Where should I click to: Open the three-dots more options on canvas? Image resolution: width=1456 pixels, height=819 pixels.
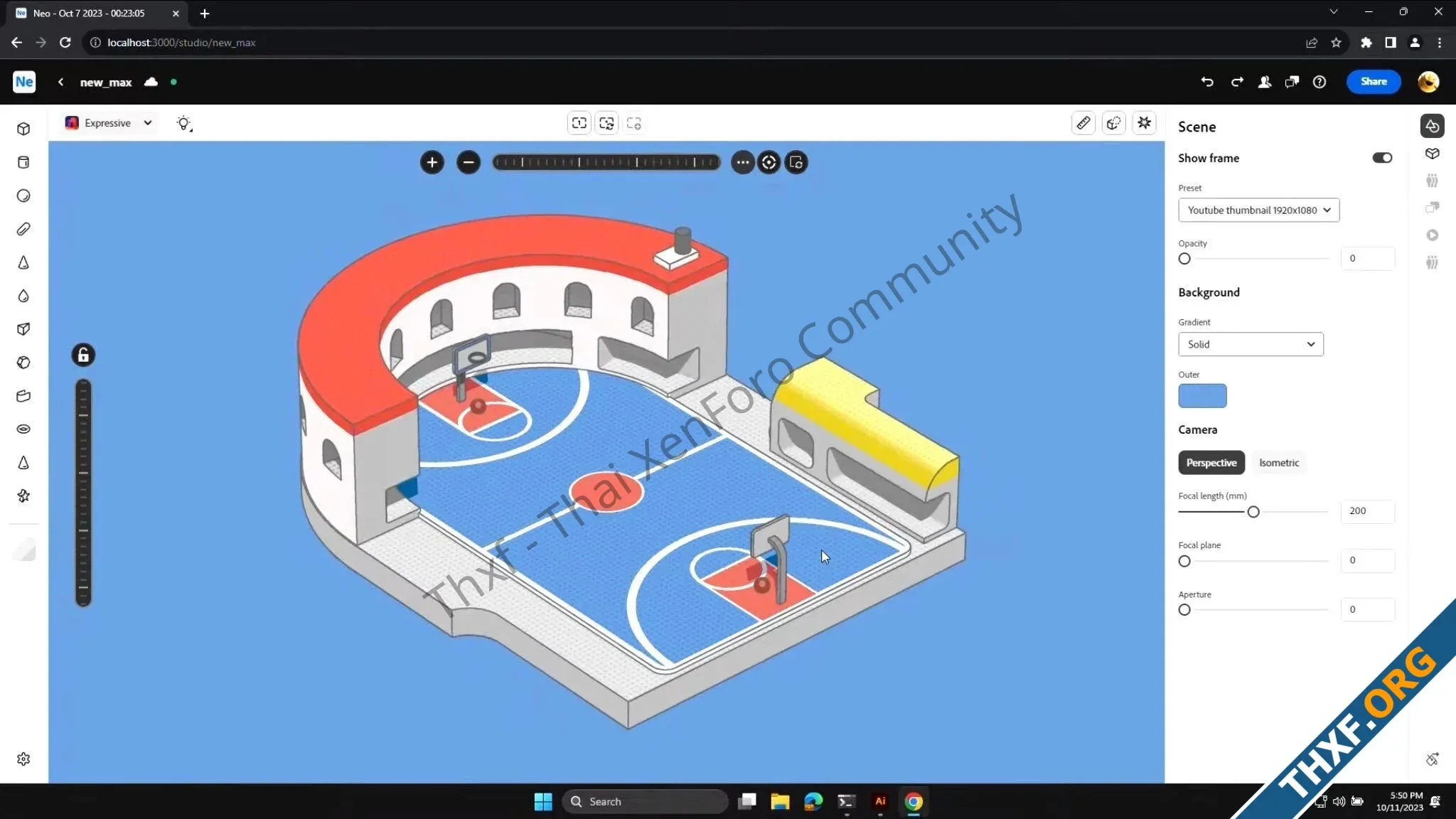[x=742, y=162]
